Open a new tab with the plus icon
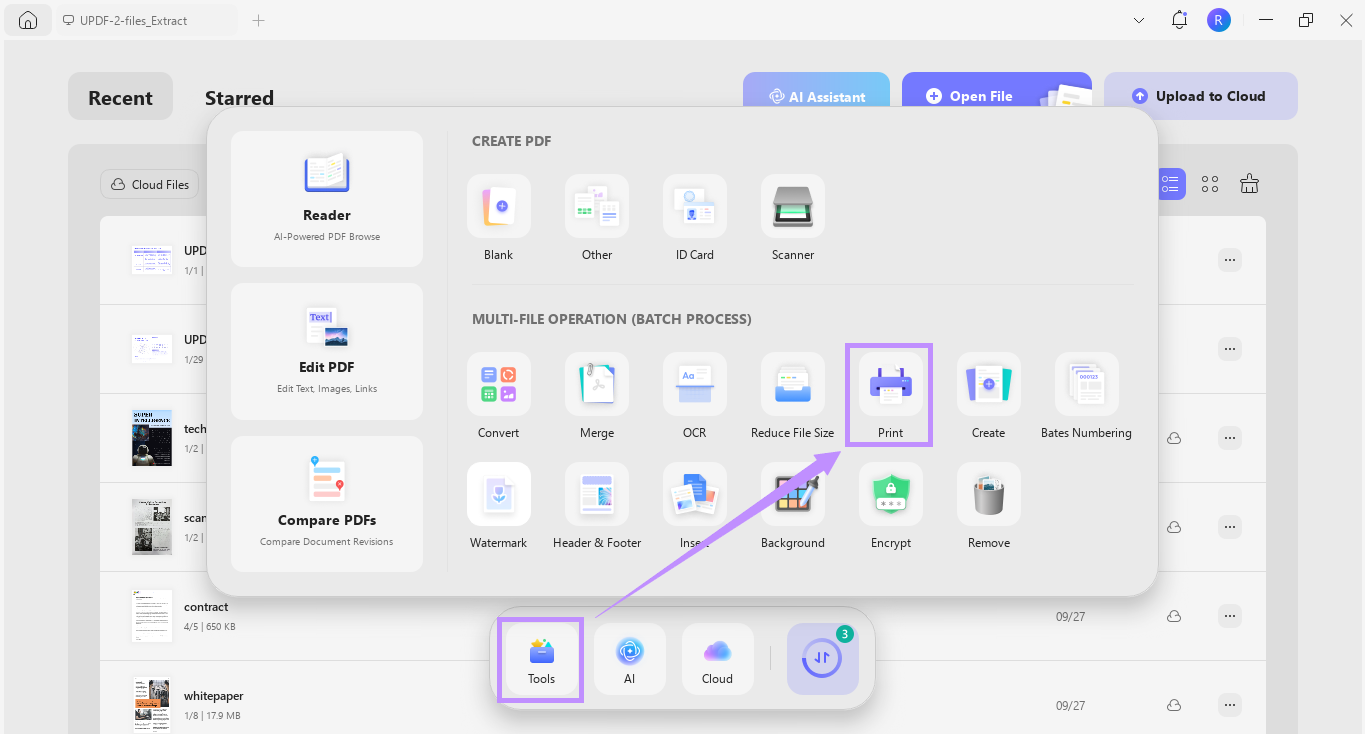The height and width of the screenshot is (734, 1365). pyautogui.click(x=258, y=20)
